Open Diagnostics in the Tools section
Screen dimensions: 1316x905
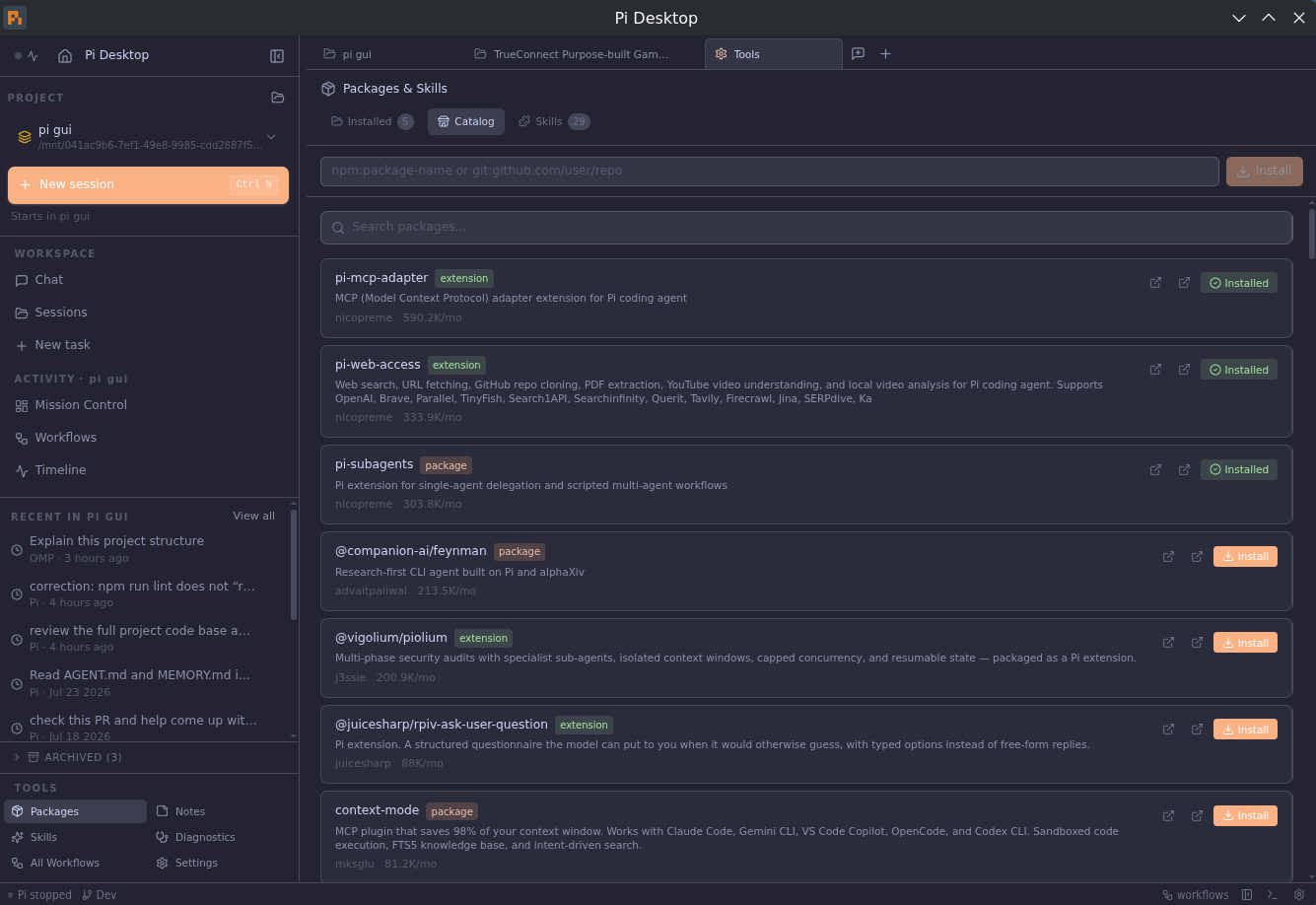click(x=195, y=837)
